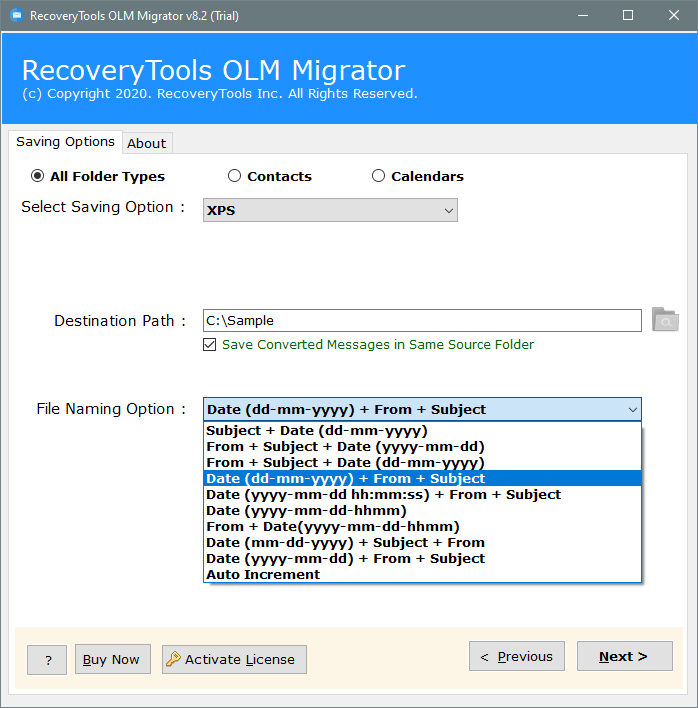Screen dimensions: 698x708
Task: Pick highlighted Date (dd-mm-yyyy) + From + Subject item
Action: point(422,478)
